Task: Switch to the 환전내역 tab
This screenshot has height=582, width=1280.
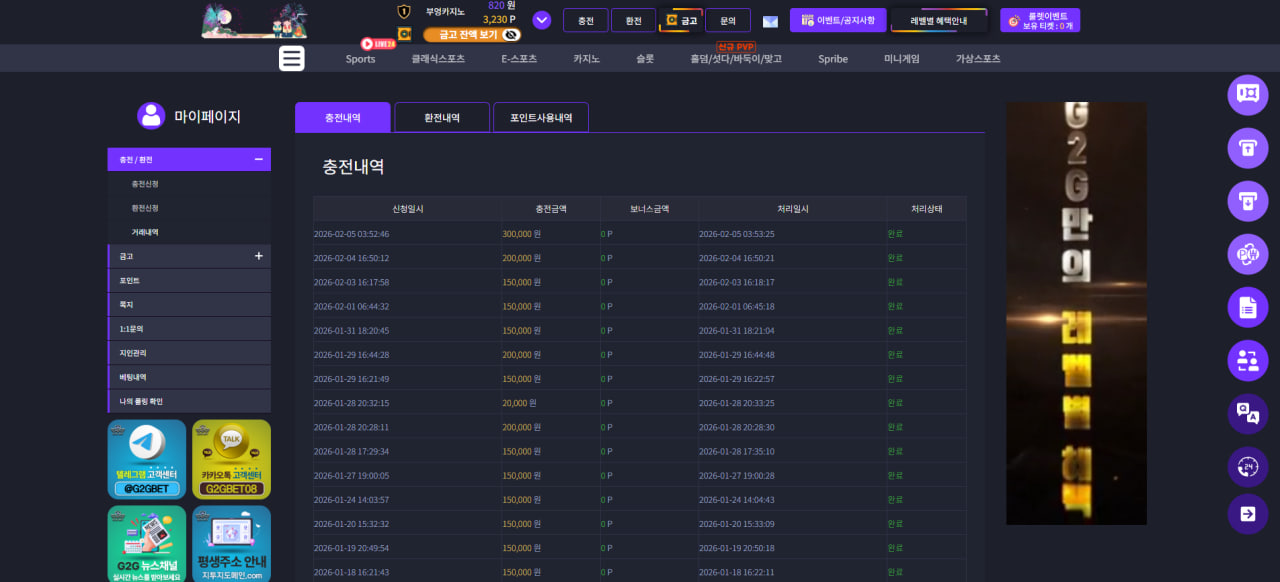Action: (x=442, y=117)
